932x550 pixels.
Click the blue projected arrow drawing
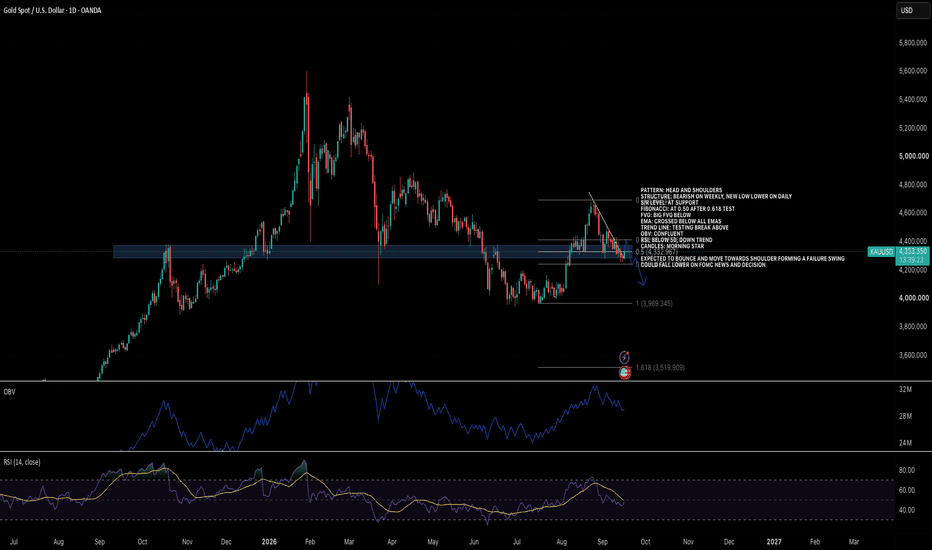pos(636,263)
